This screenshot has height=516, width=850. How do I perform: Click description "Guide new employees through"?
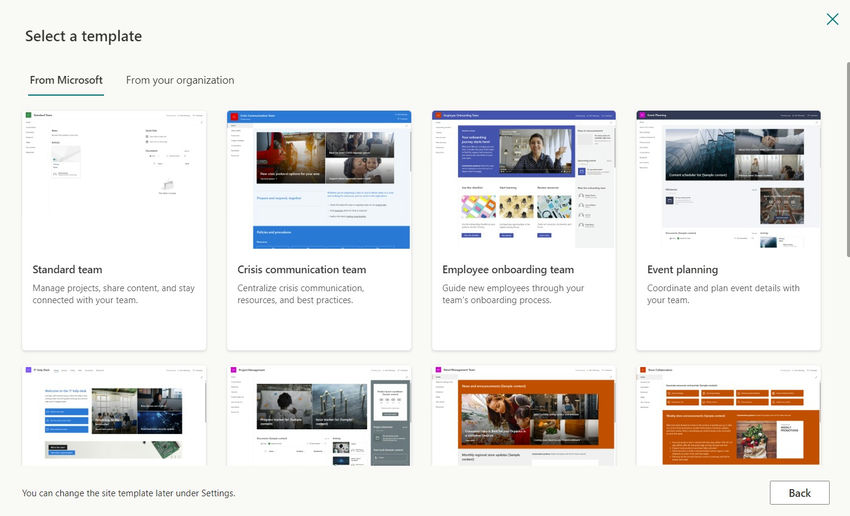point(513,294)
